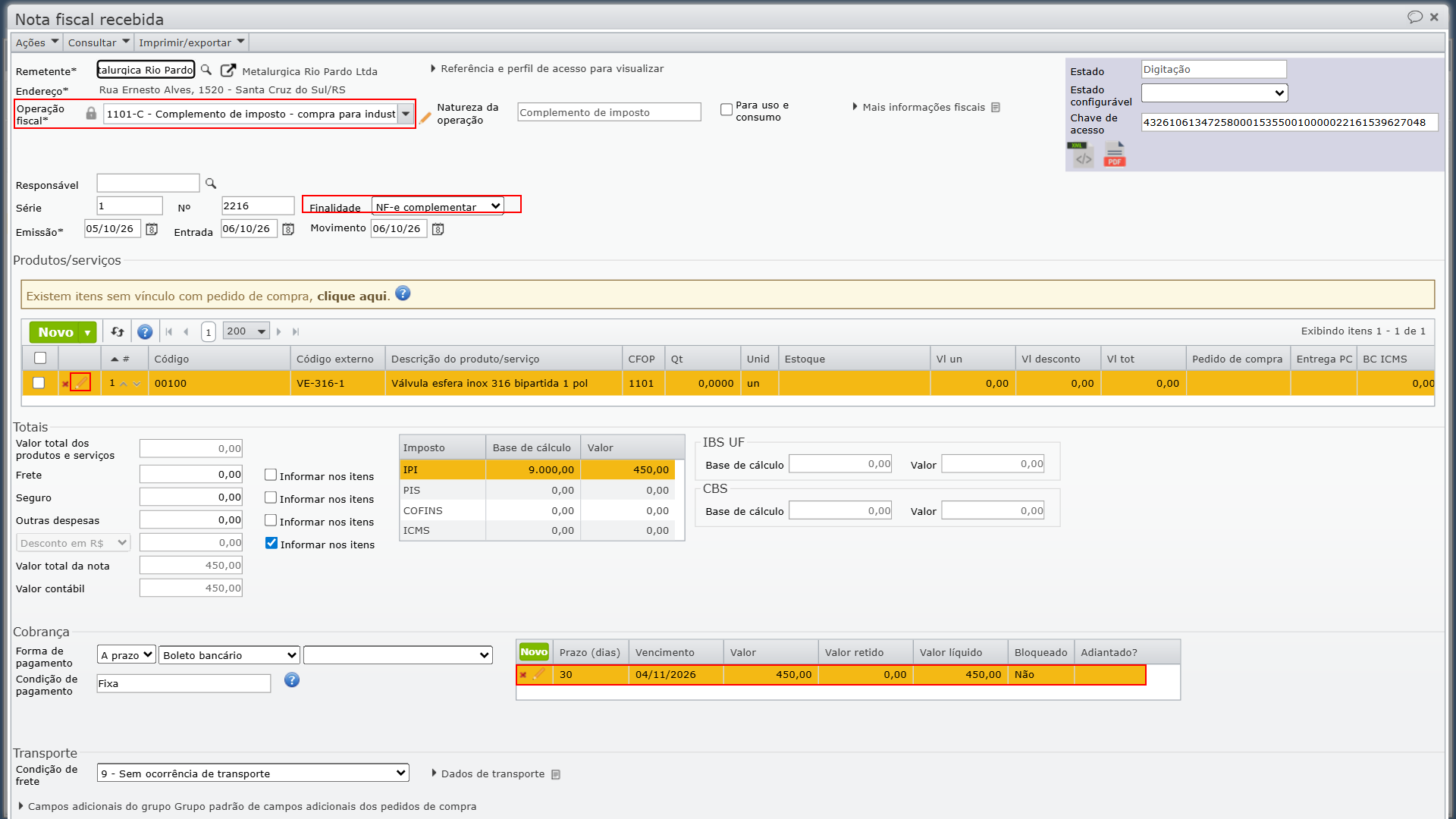Open the Imprimir/exportar menu

tap(192, 42)
